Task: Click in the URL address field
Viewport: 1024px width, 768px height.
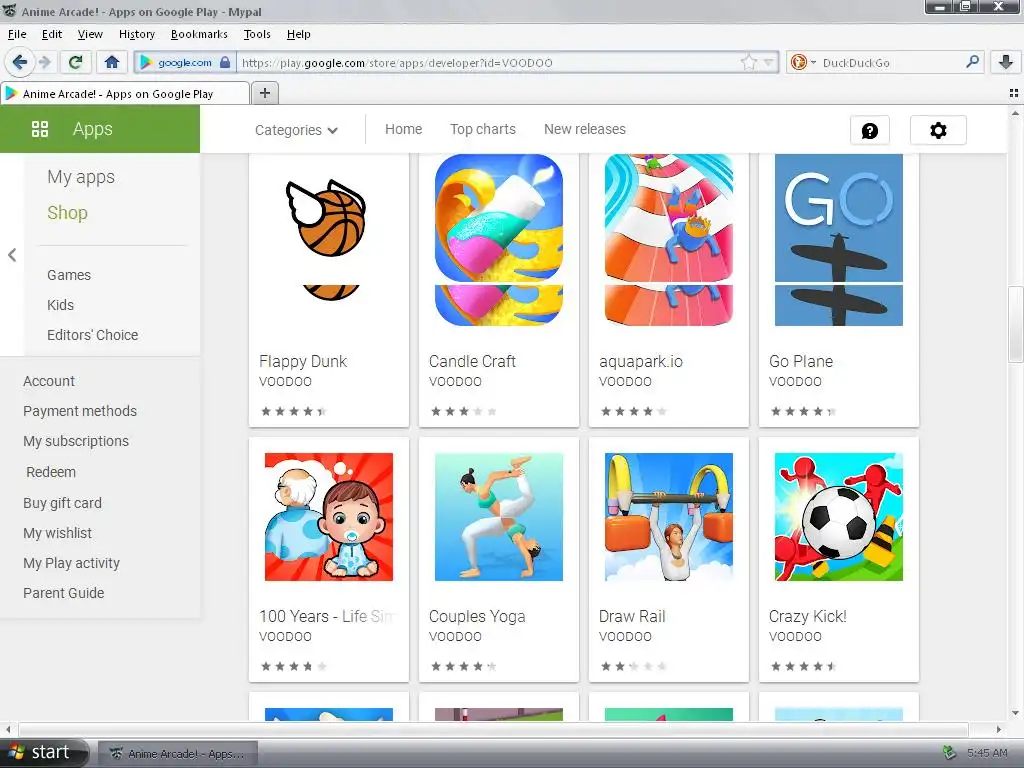Action: (488, 63)
